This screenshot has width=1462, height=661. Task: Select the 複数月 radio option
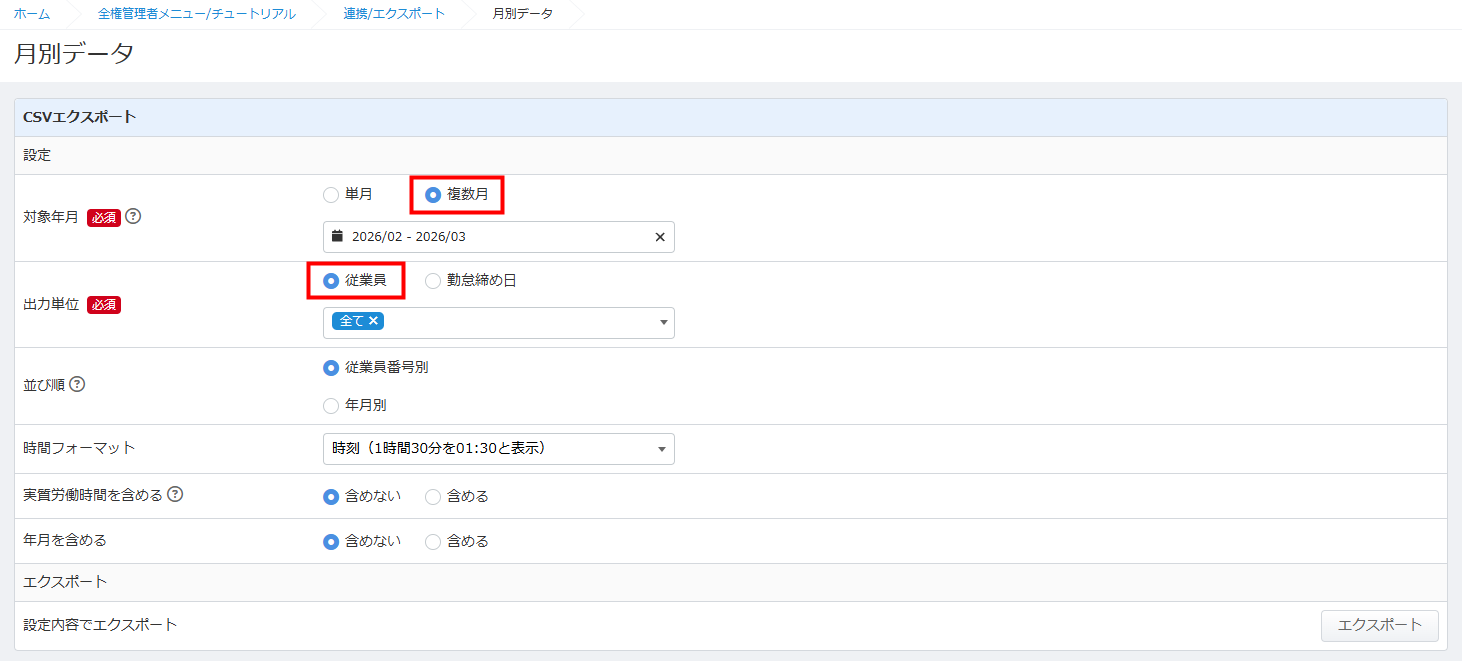(433, 195)
